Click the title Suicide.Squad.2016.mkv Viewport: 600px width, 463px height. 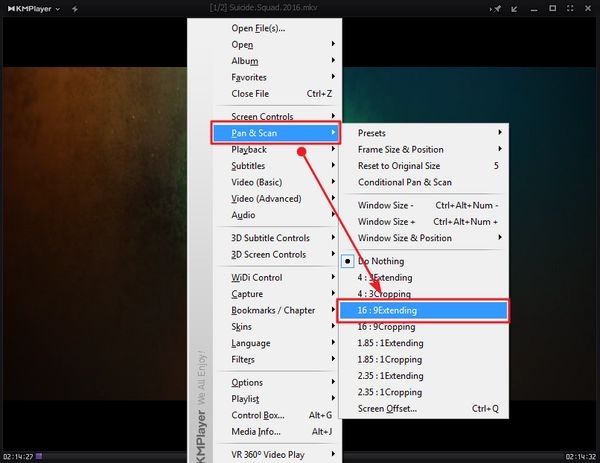click(273, 8)
